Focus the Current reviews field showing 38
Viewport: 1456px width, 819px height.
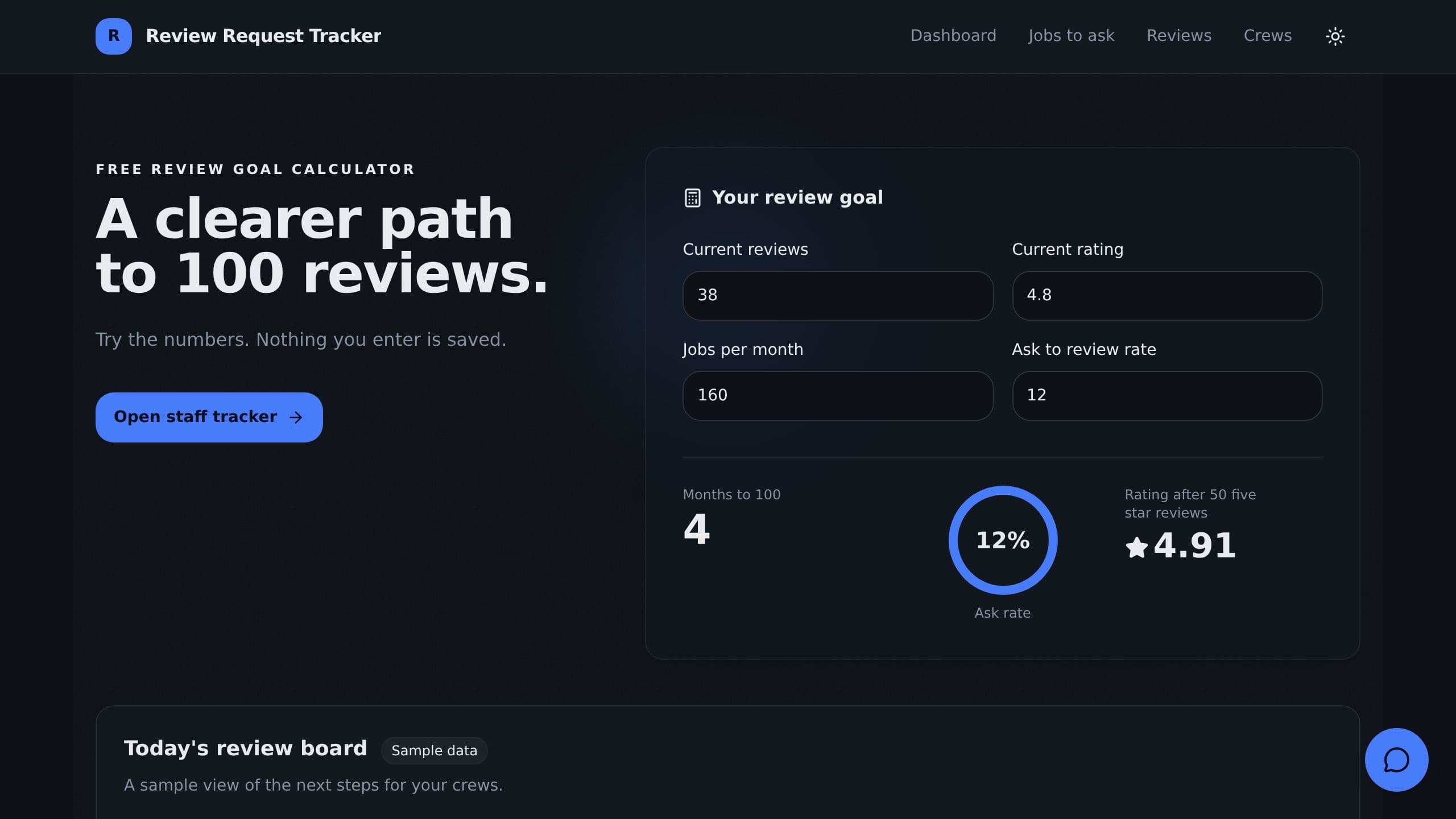tap(838, 295)
